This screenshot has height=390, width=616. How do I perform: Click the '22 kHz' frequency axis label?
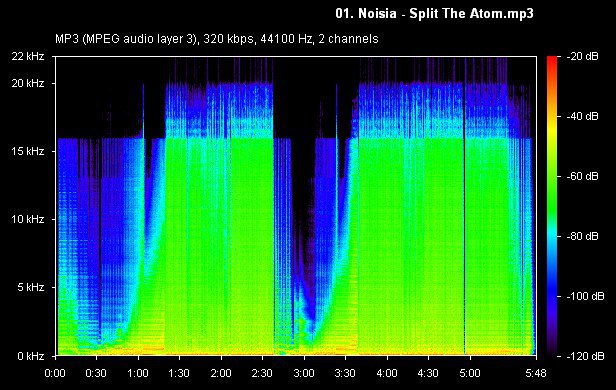click(x=28, y=56)
